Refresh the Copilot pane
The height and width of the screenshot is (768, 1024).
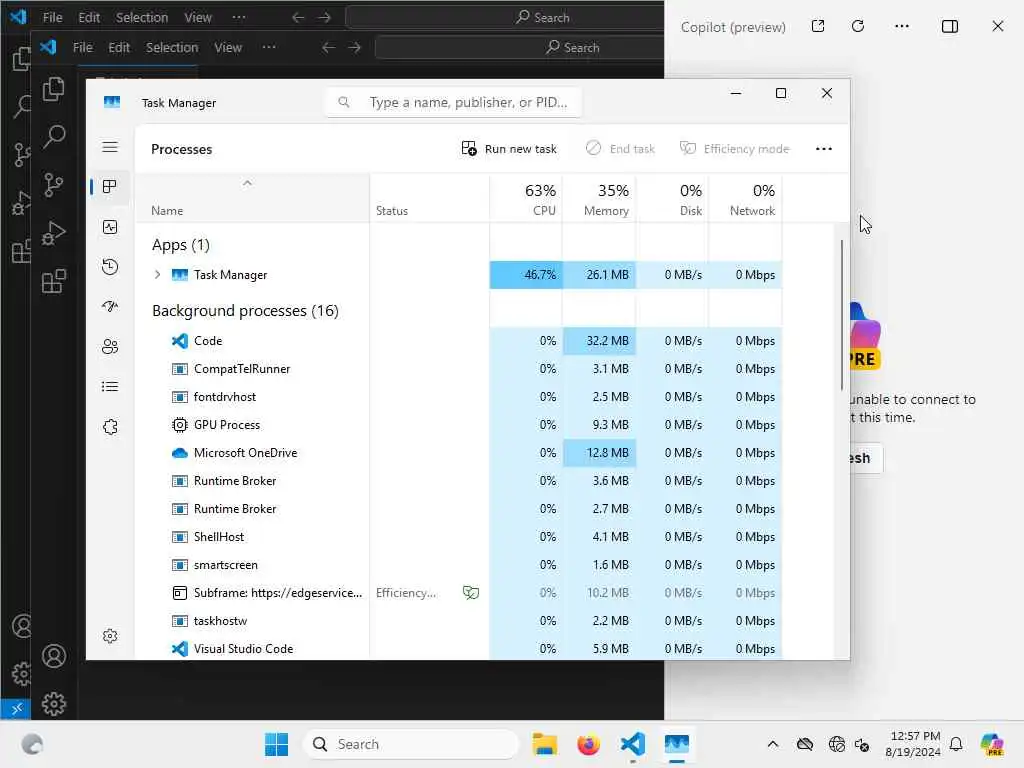click(858, 26)
